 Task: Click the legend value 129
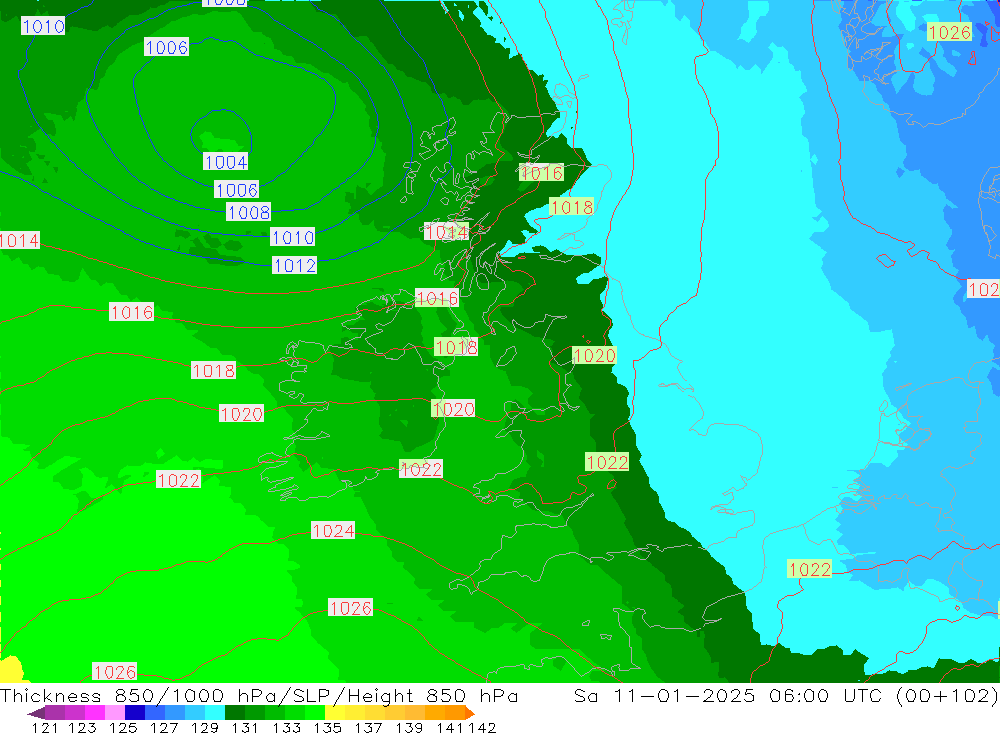point(205,727)
